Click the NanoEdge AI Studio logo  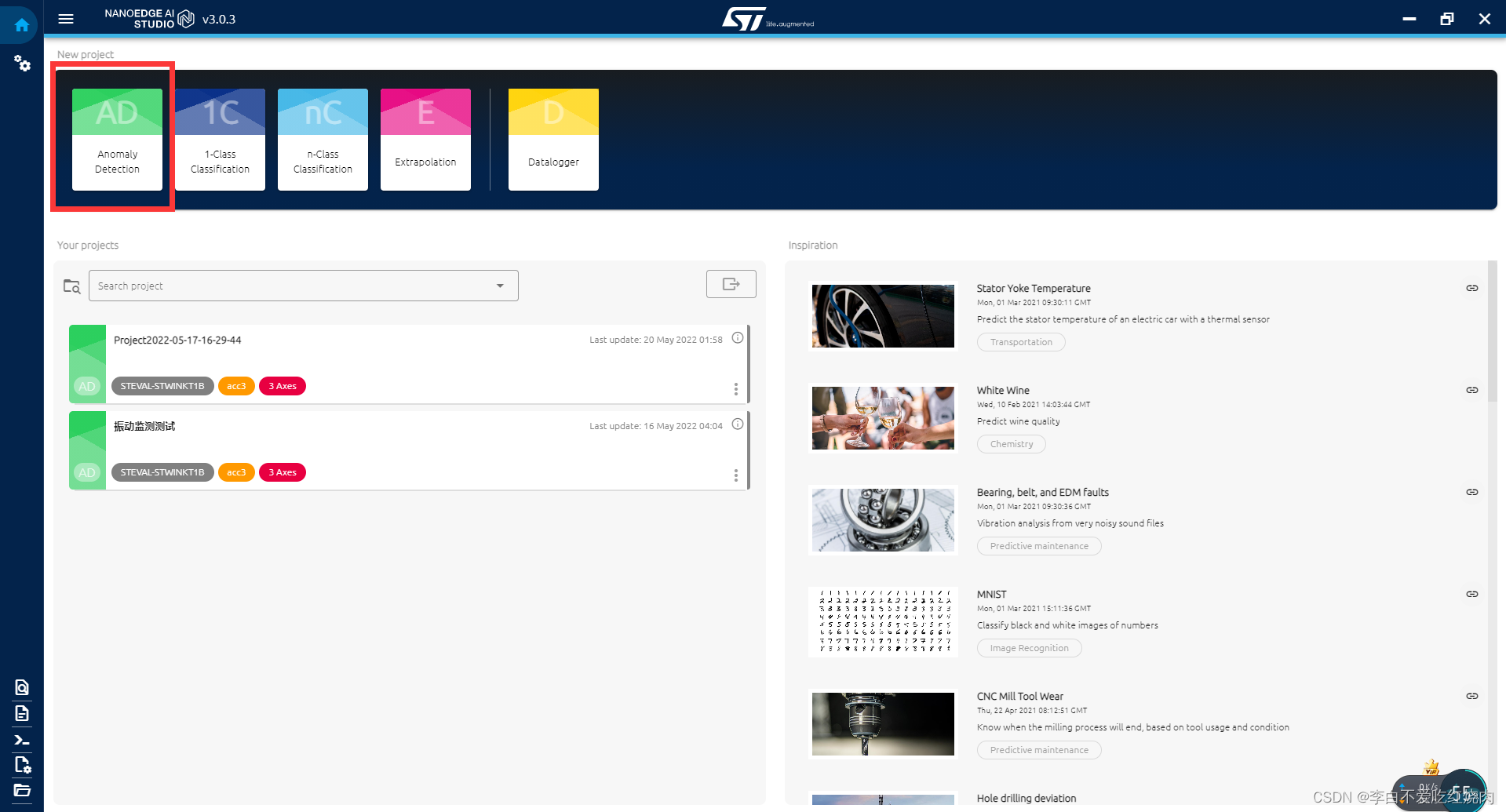[149, 19]
